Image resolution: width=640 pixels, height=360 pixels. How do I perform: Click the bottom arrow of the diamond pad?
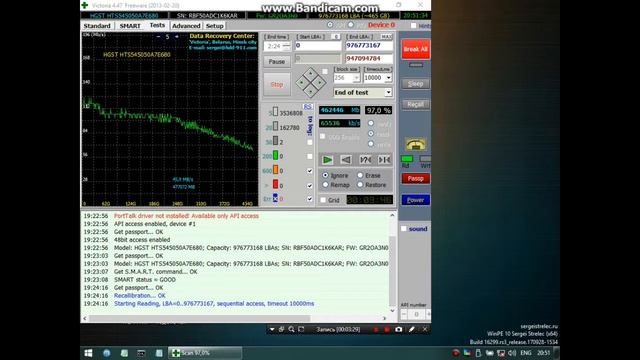(311, 91)
